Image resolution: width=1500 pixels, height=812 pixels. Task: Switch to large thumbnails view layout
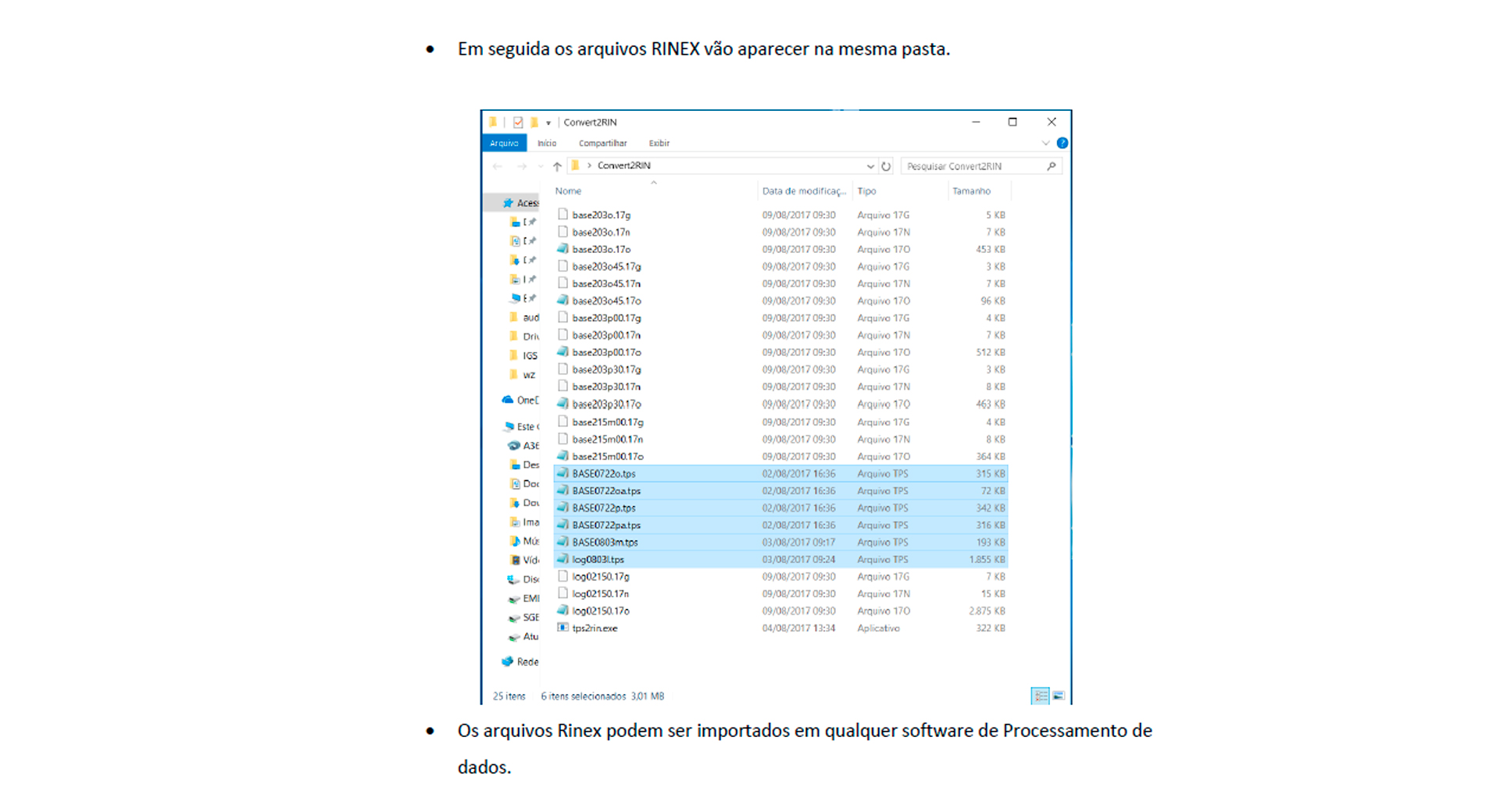(1059, 696)
